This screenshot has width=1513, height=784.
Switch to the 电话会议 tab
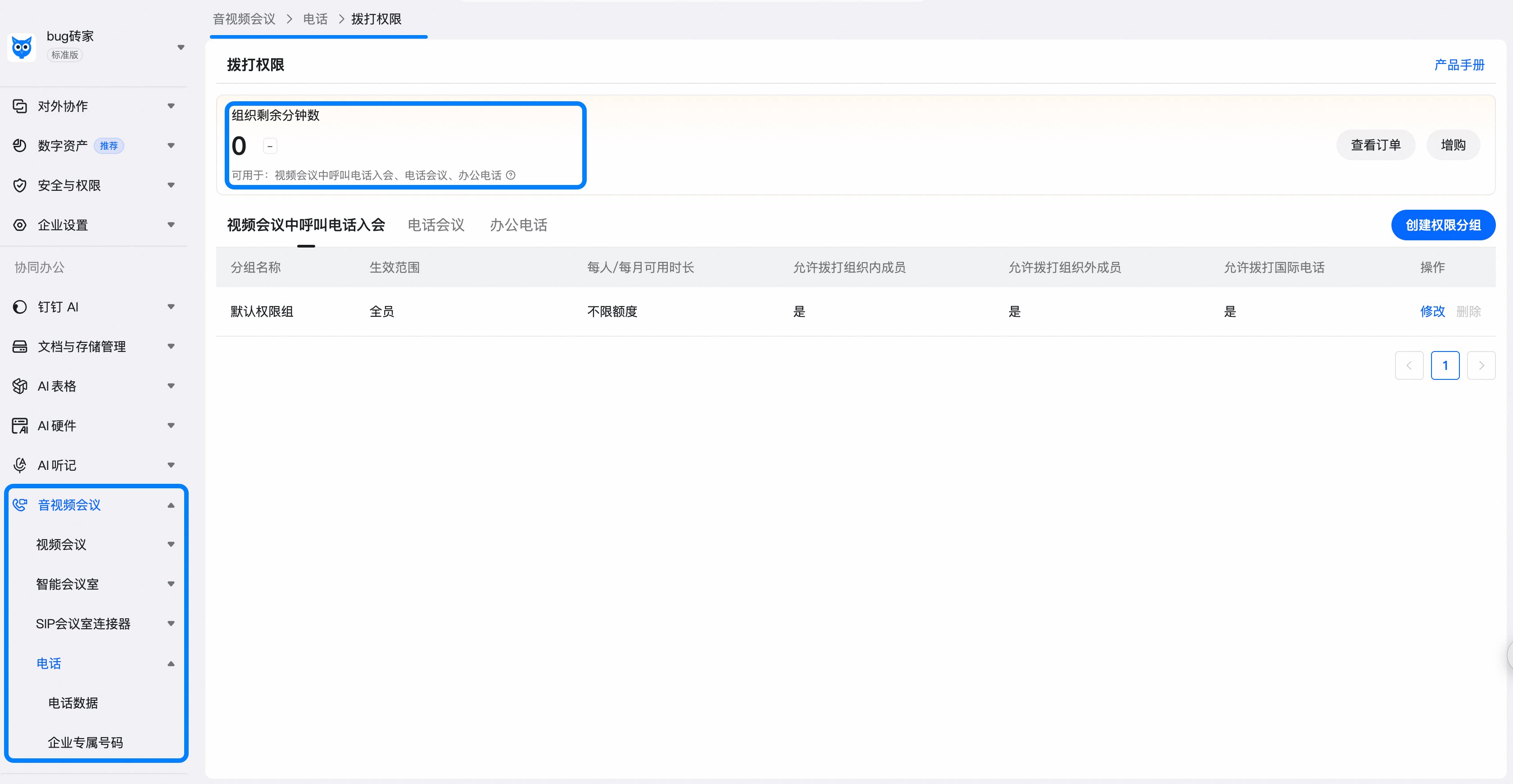436,225
